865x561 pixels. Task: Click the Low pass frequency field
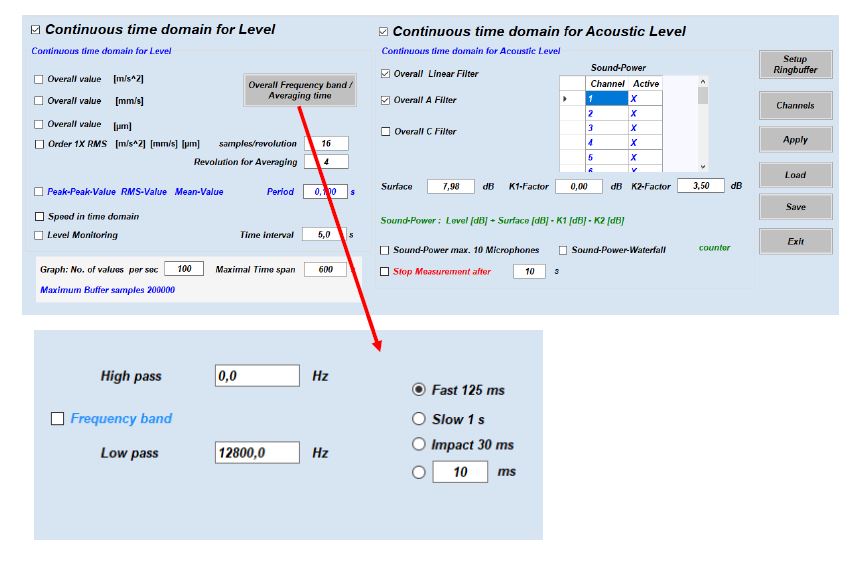click(x=257, y=453)
